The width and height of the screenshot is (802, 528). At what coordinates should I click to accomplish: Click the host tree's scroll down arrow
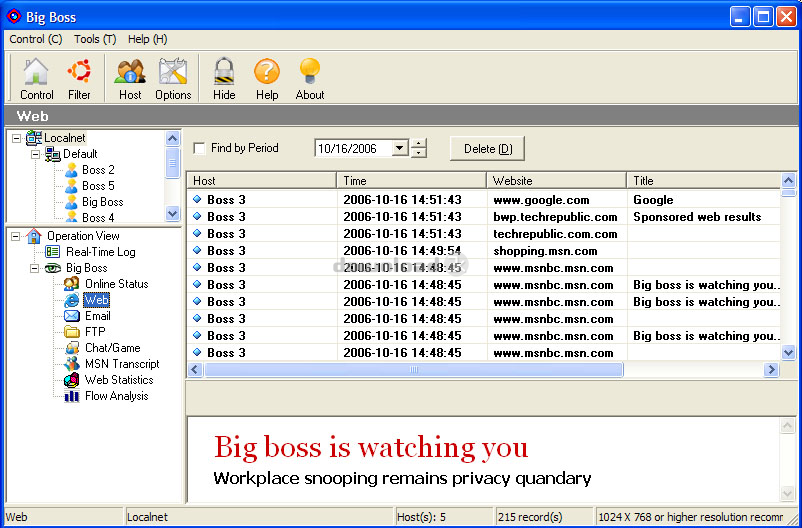click(173, 213)
